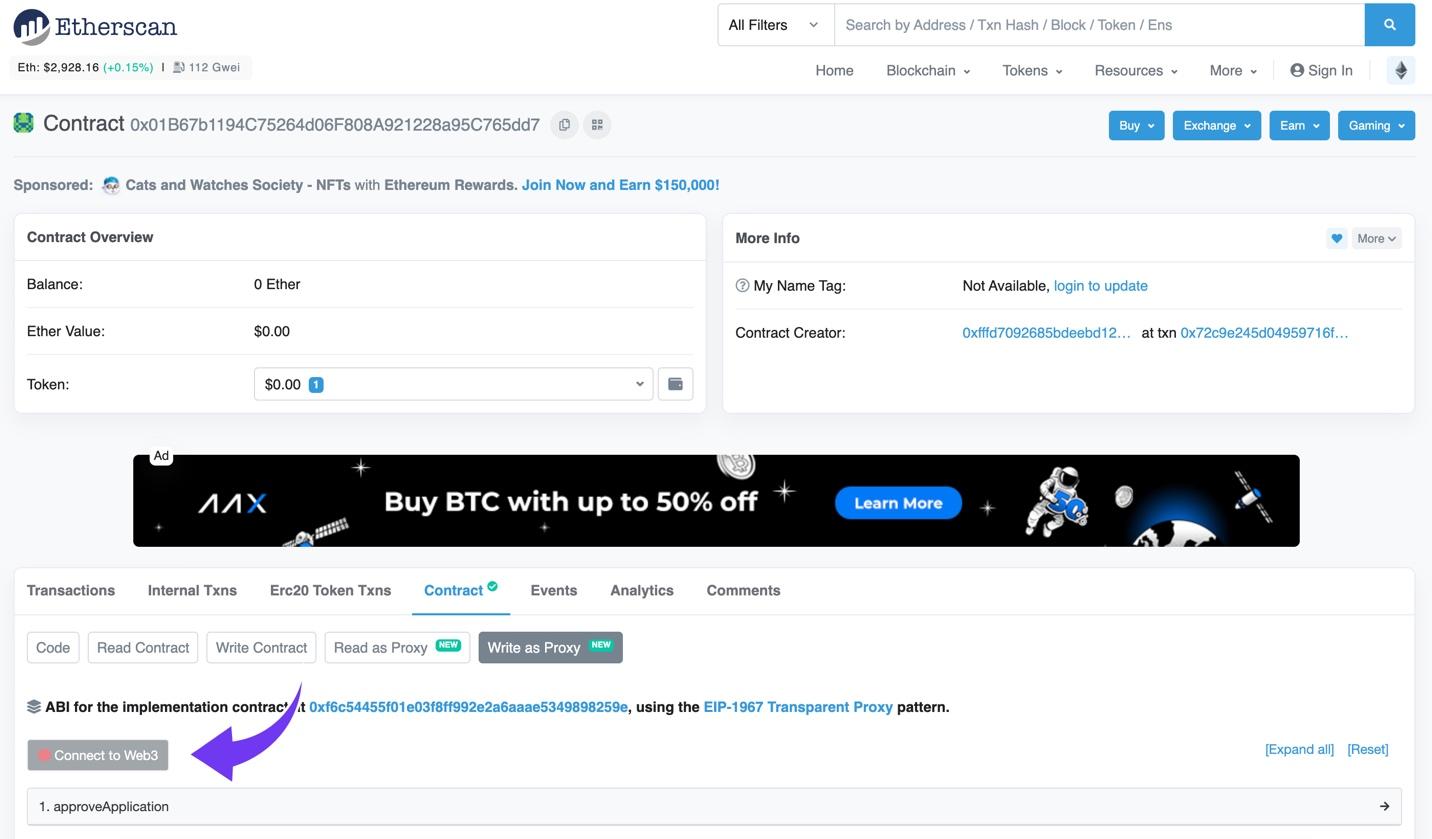Switch to the Transactions tab
Screen dimensions: 1432x839
pos(71,590)
